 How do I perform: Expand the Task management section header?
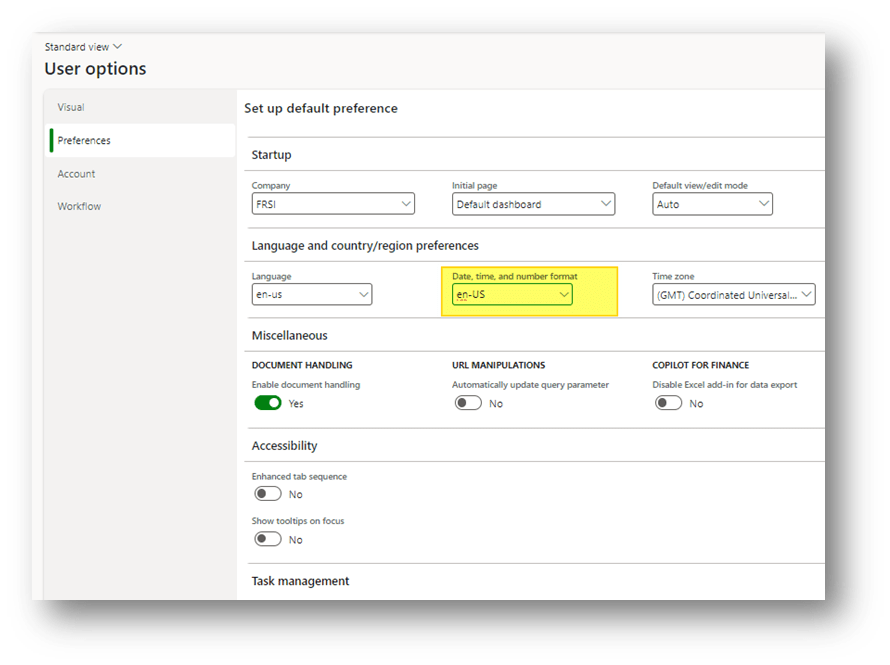coord(301,581)
